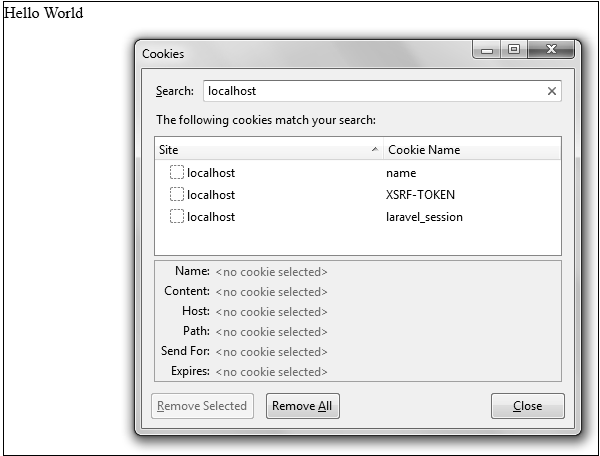Click the Hello World page text
The image size is (600, 456).
44,13
